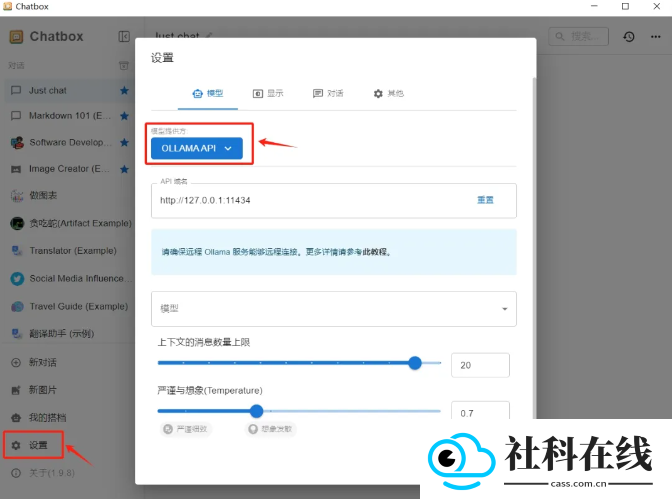Click the Social Media Influencer Twitter icon
Image resolution: width=672 pixels, height=499 pixels.
(x=17, y=279)
